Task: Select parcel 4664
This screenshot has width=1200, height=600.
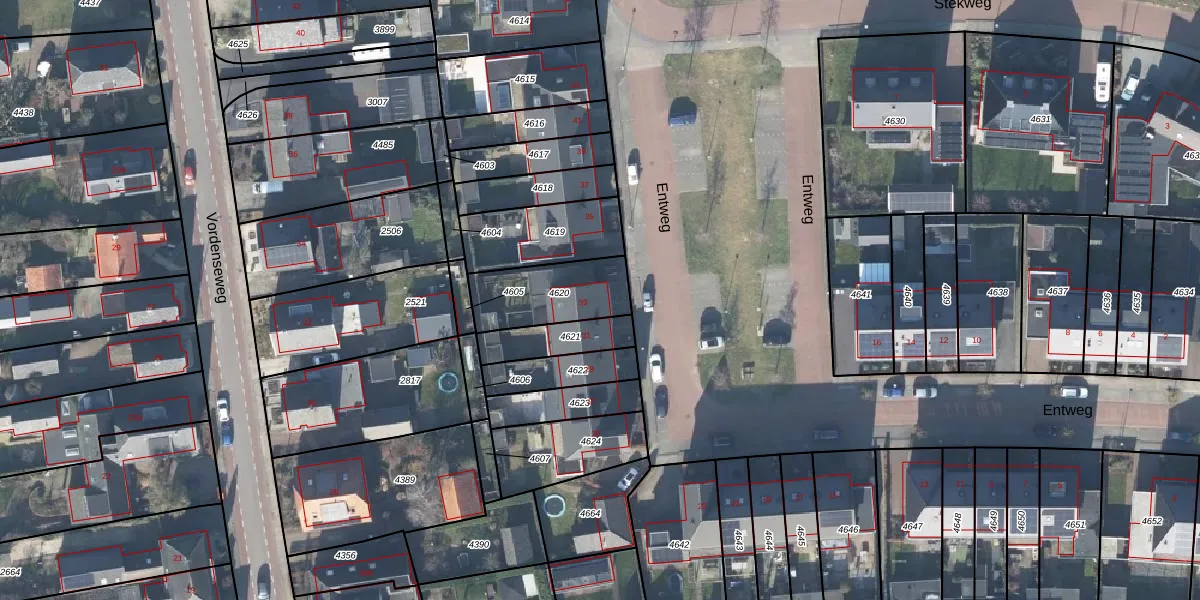Action: [590, 514]
